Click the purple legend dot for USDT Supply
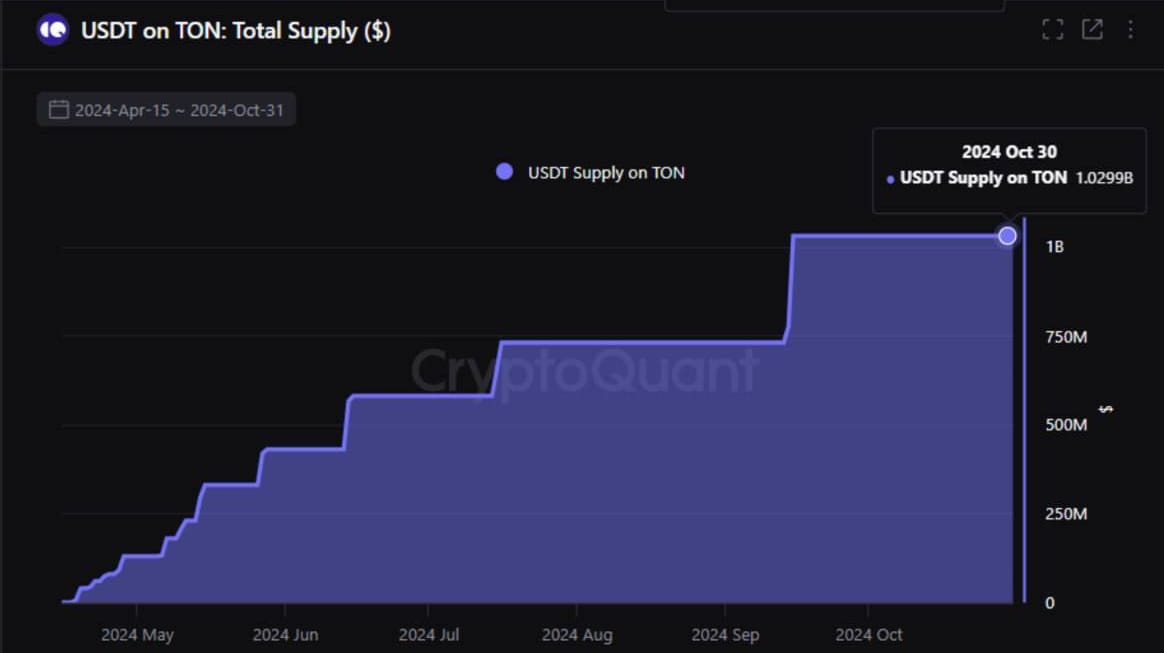The image size is (1164, 653). tap(504, 172)
